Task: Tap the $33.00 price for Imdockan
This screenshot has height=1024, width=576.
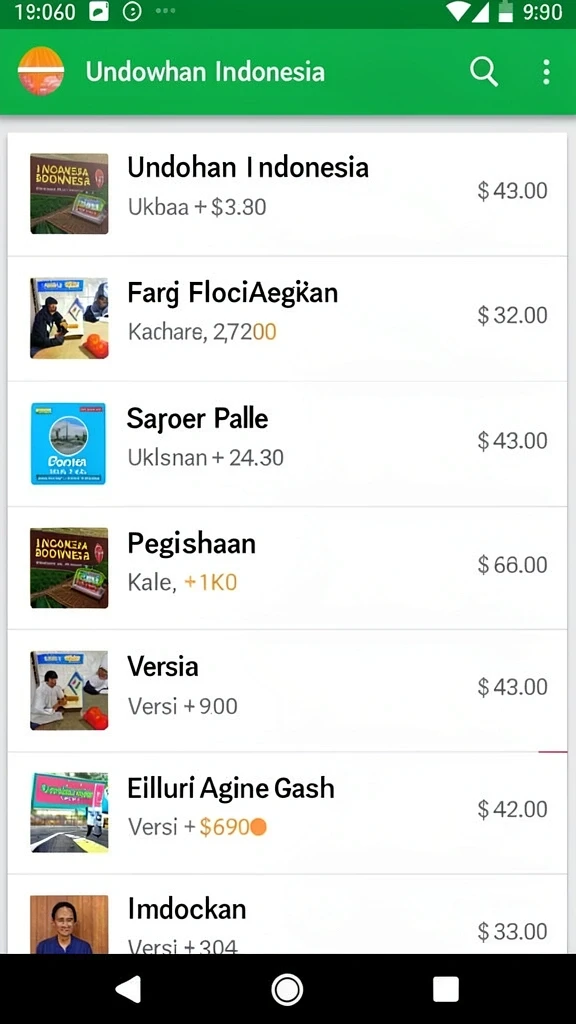Action: [x=513, y=932]
